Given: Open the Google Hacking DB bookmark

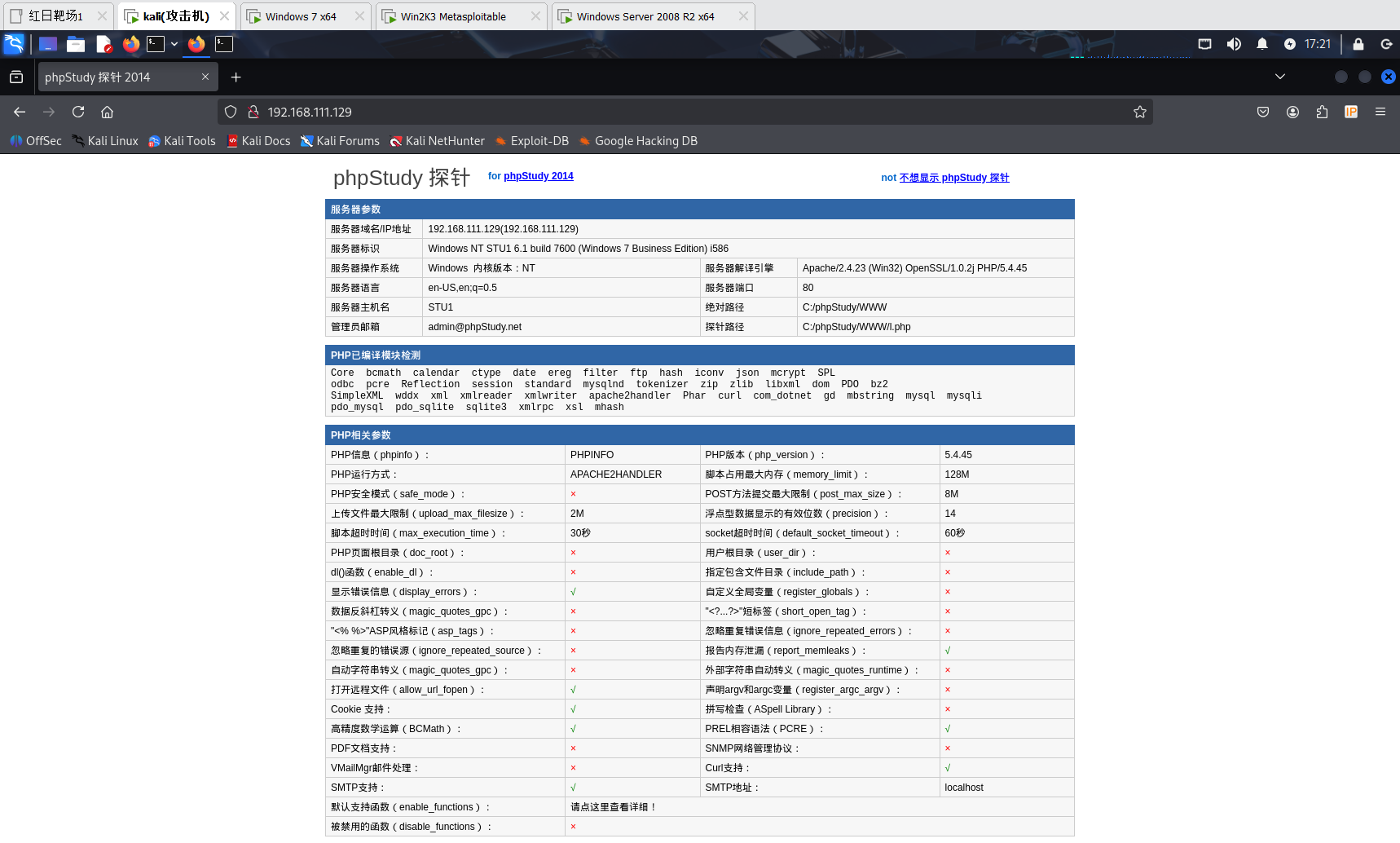Looking at the screenshot, I should 638,141.
